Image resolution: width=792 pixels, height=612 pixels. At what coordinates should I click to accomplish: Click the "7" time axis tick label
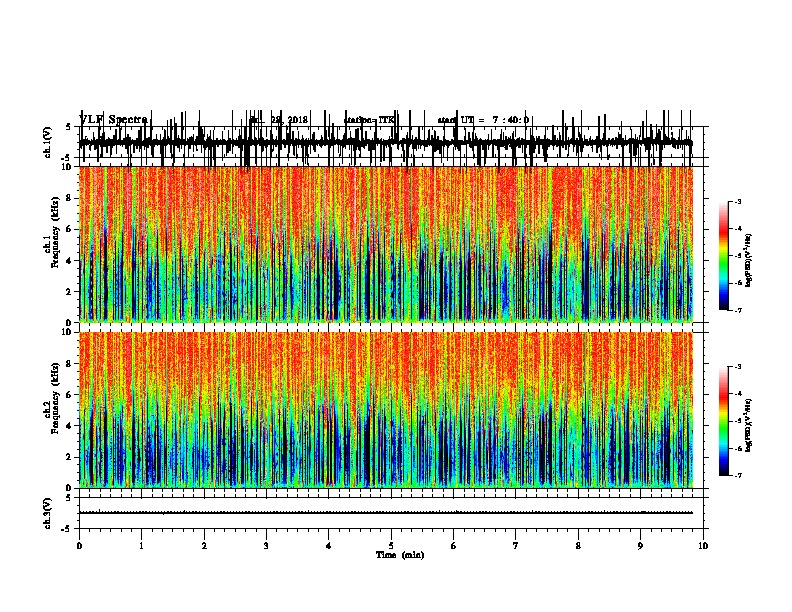(x=516, y=546)
